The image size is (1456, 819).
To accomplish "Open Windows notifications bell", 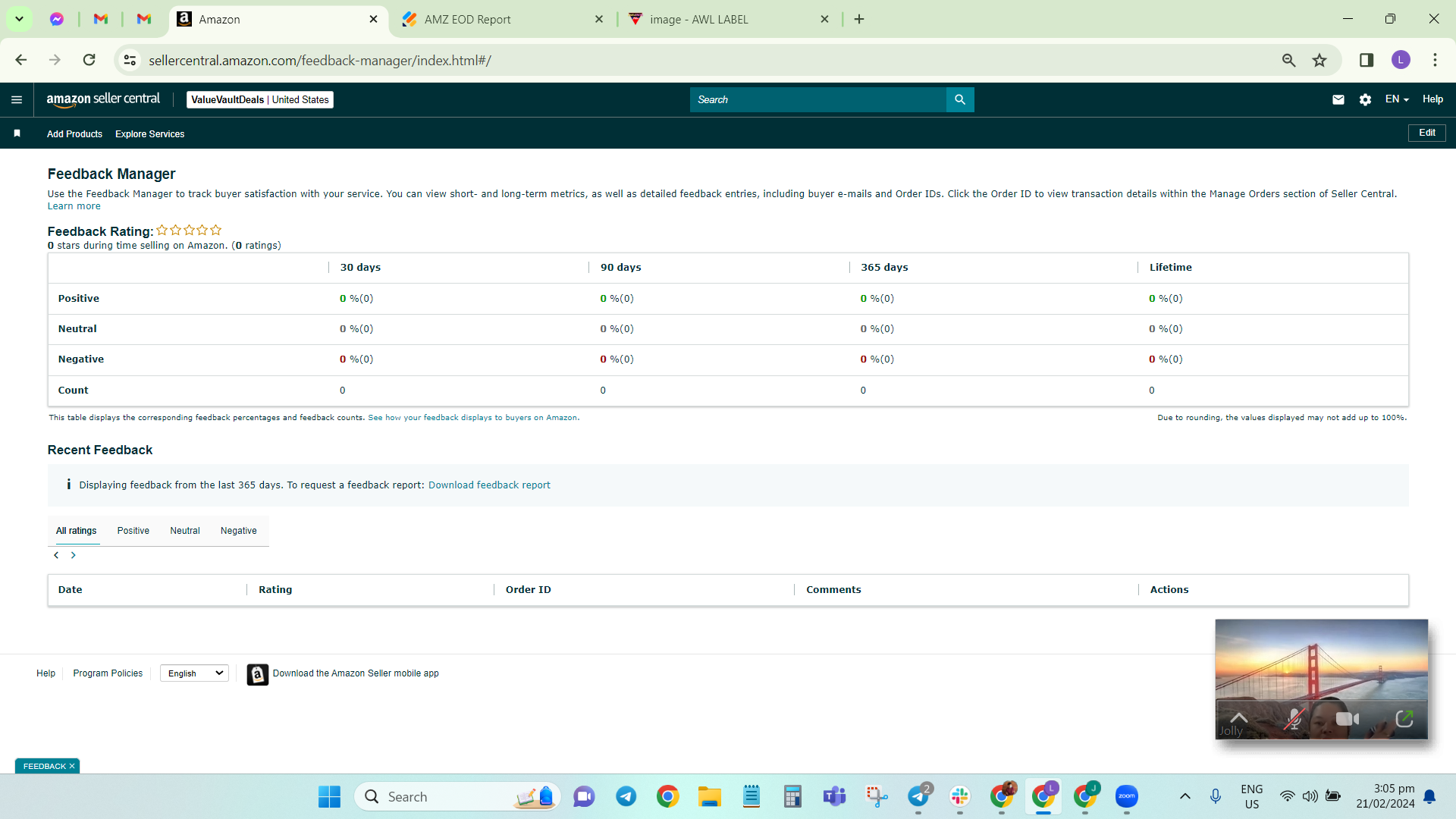I will click(x=1429, y=797).
